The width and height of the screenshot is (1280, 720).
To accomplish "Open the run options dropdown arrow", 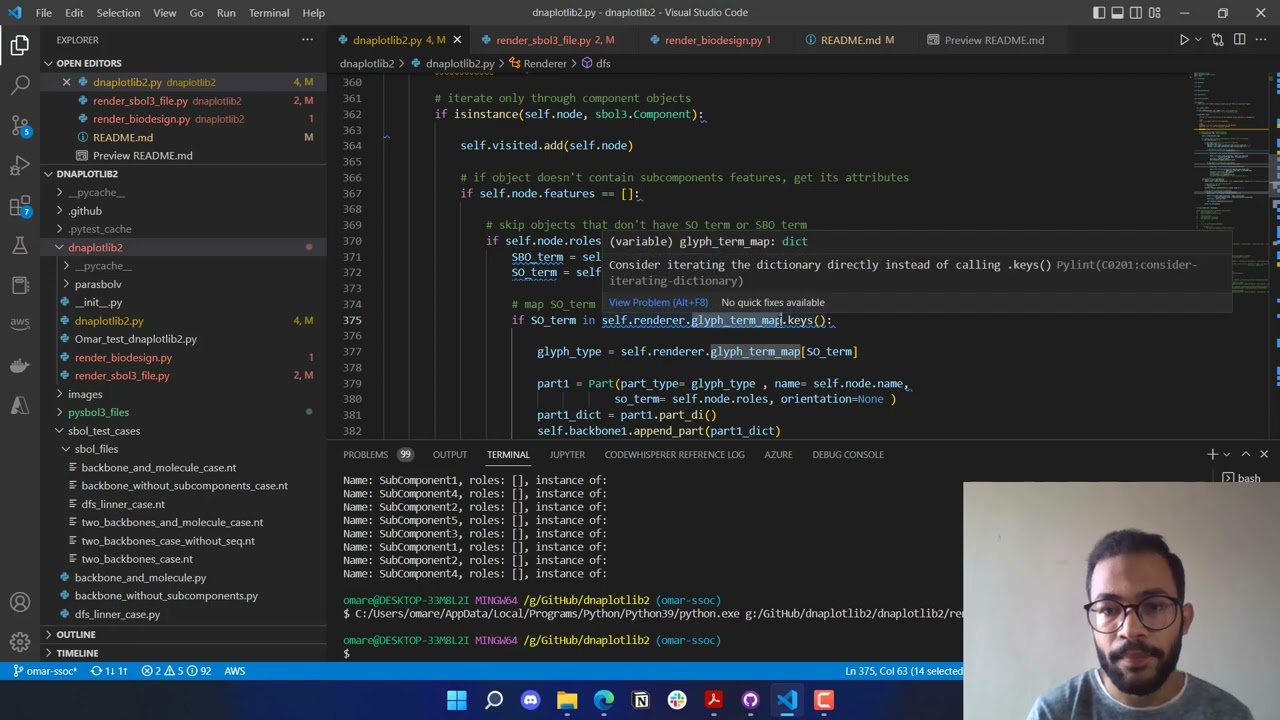I will 1198,40.
